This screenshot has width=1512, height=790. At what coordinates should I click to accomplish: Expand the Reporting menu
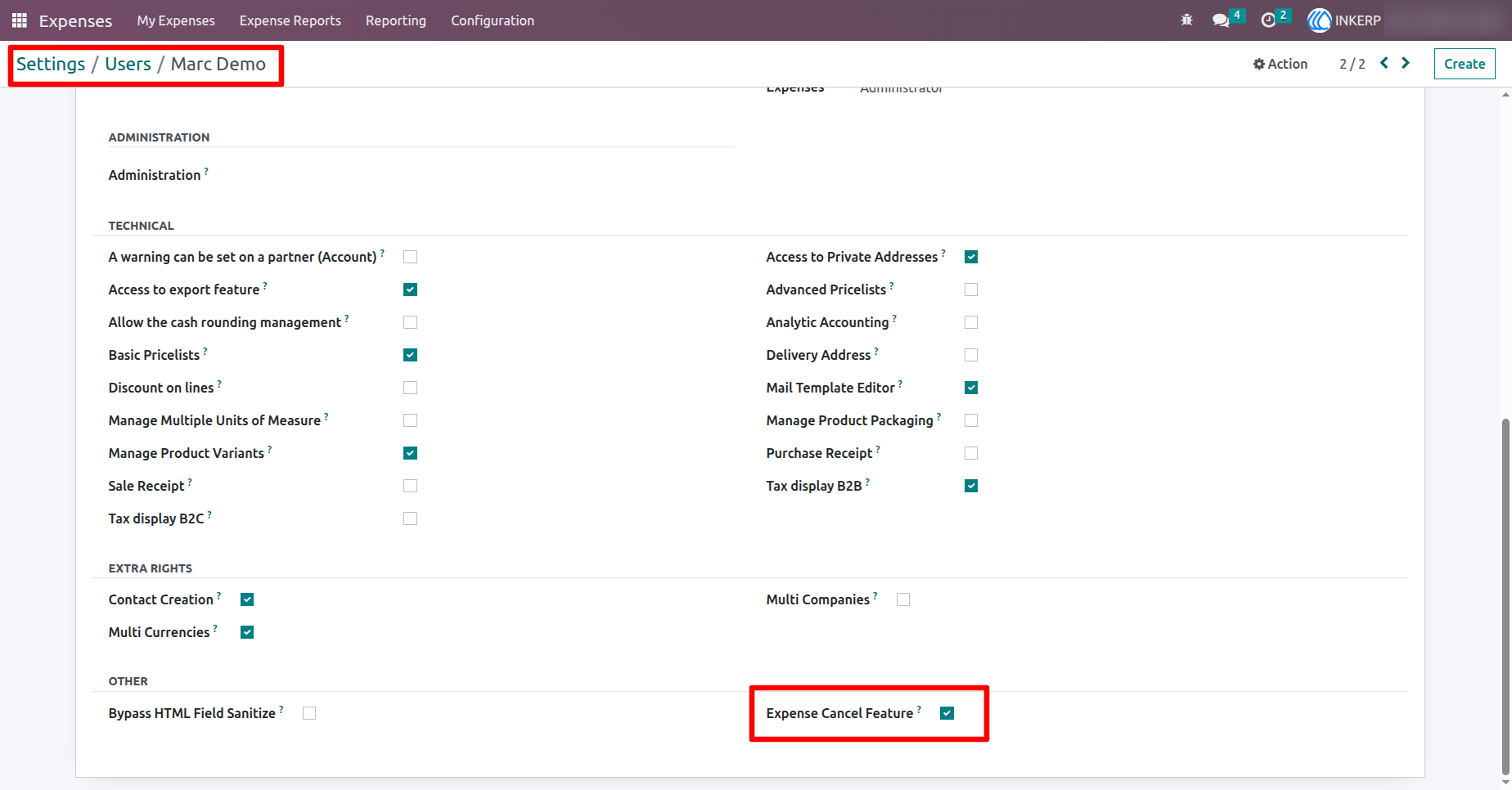pyautogui.click(x=396, y=20)
